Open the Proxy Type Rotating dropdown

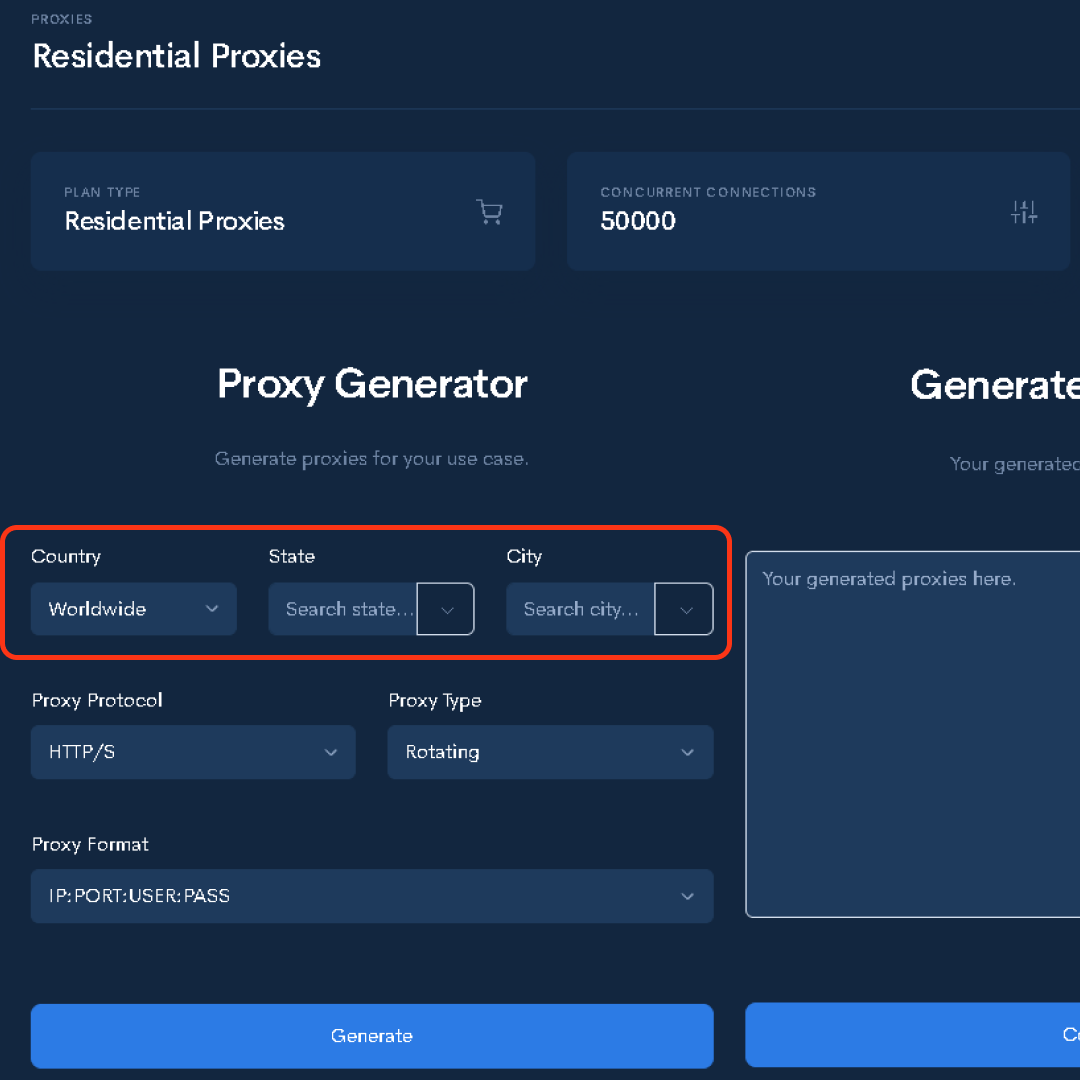(550, 752)
